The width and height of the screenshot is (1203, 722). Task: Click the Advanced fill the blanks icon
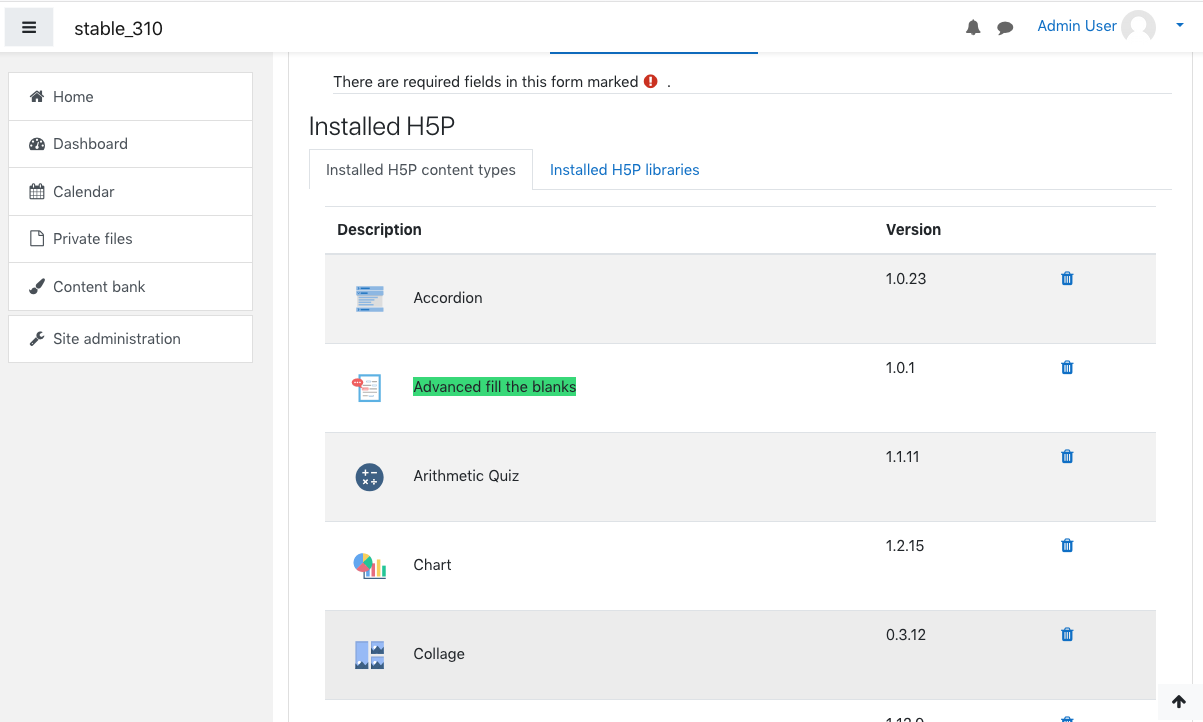(369, 387)
